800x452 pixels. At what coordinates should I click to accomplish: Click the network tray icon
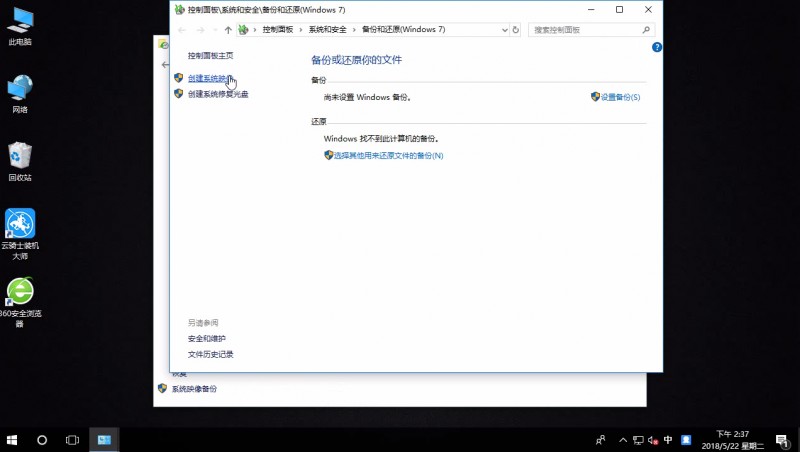[638, 440]
